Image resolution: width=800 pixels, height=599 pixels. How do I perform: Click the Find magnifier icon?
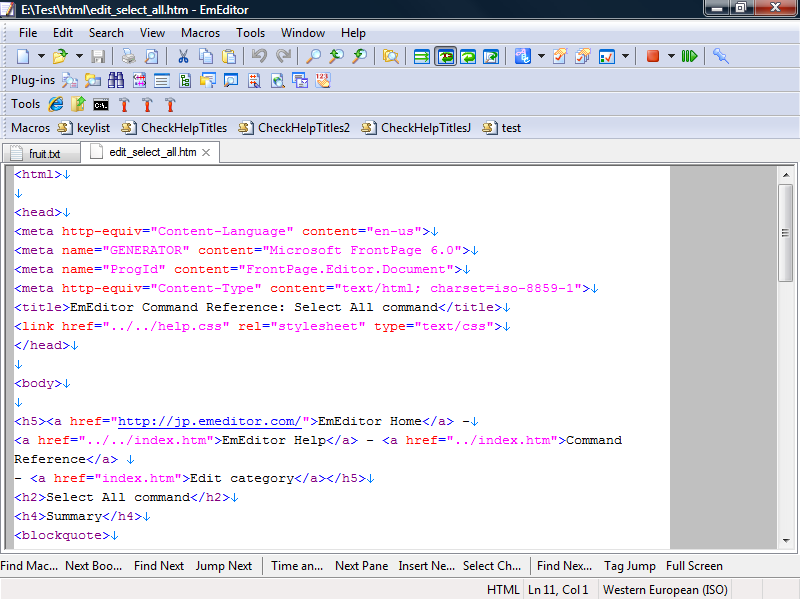313,56
